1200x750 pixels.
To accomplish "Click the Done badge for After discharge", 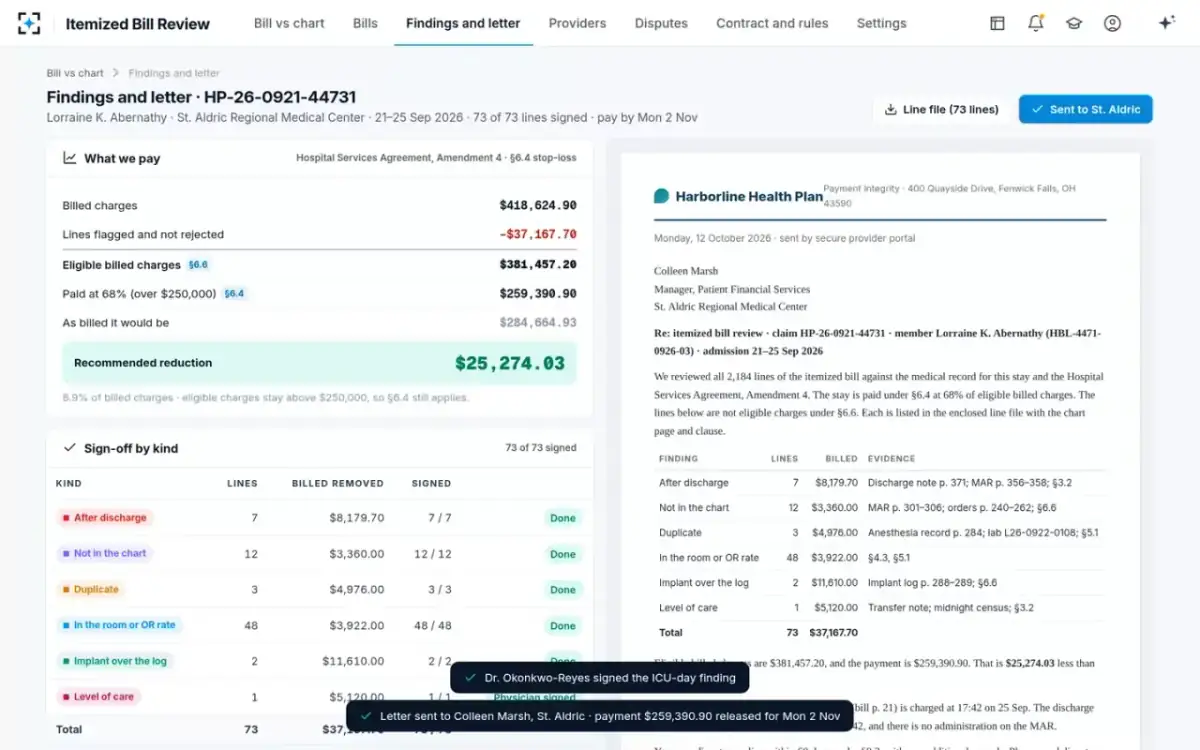I will coord(563,518).
